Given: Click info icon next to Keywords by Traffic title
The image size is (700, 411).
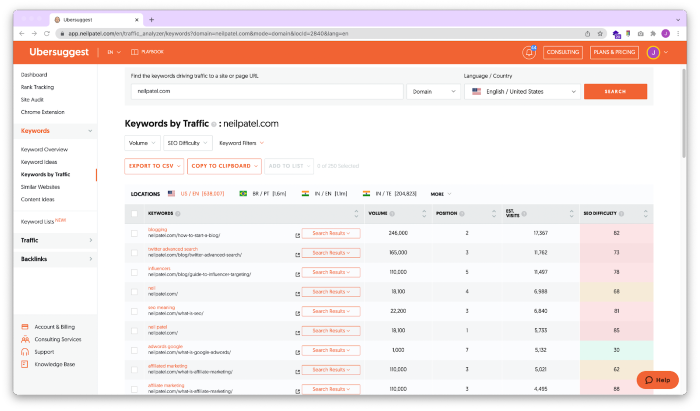Looking at the screenshot, I should point(214,124).
